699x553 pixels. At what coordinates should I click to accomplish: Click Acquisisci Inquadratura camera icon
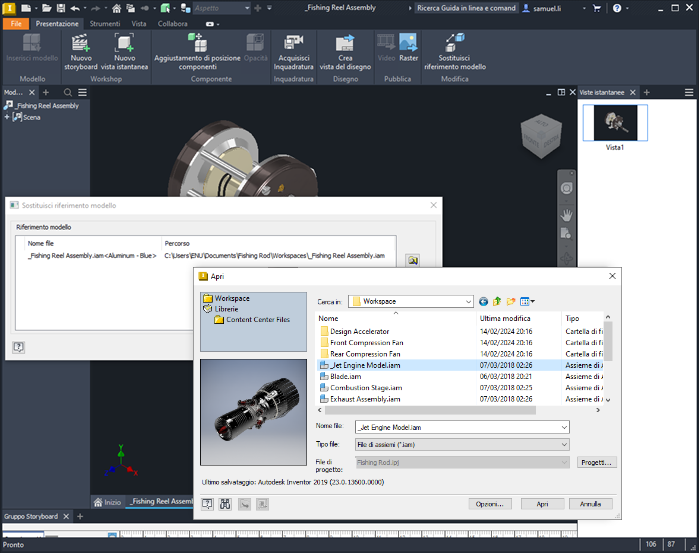tap(293, 43)
